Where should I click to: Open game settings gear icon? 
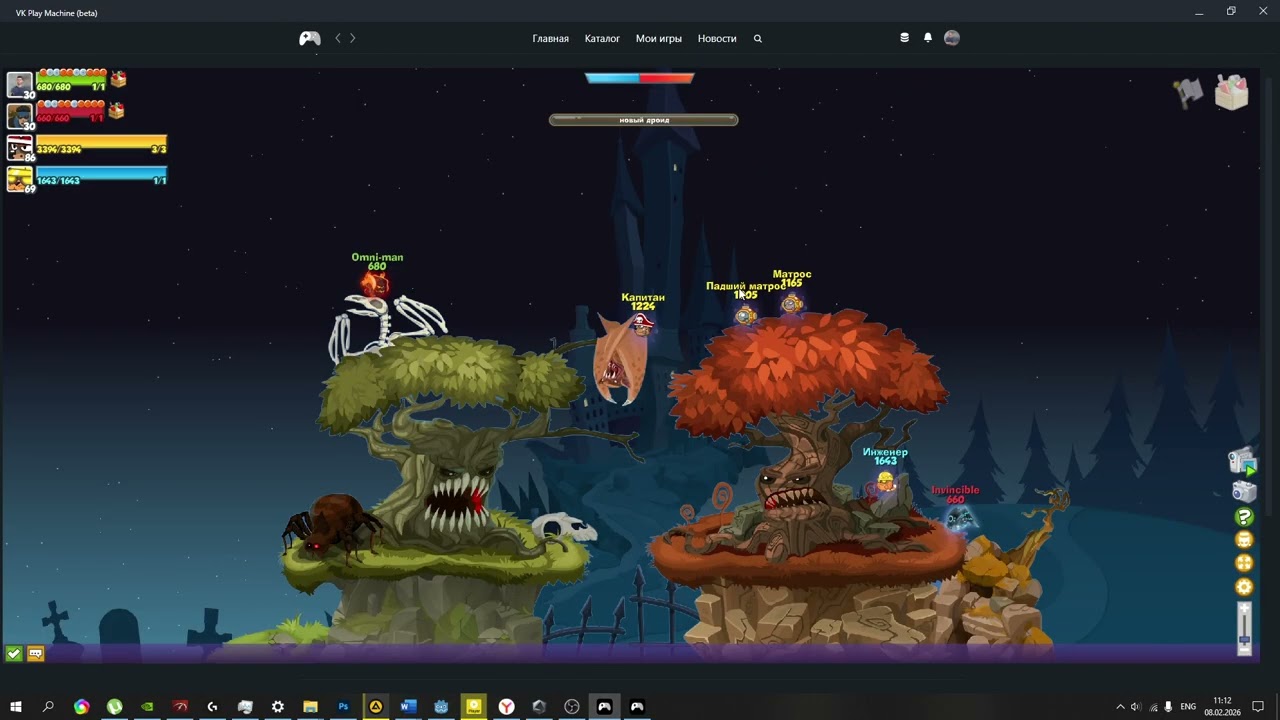(1244, 588)
